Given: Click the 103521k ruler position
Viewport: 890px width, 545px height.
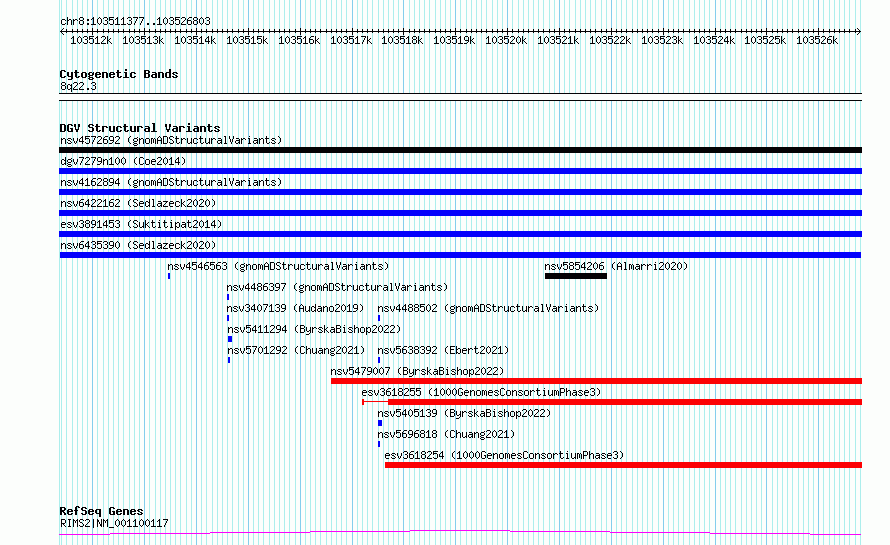Looking at the screenshot, I should click(x=558, y=40).
